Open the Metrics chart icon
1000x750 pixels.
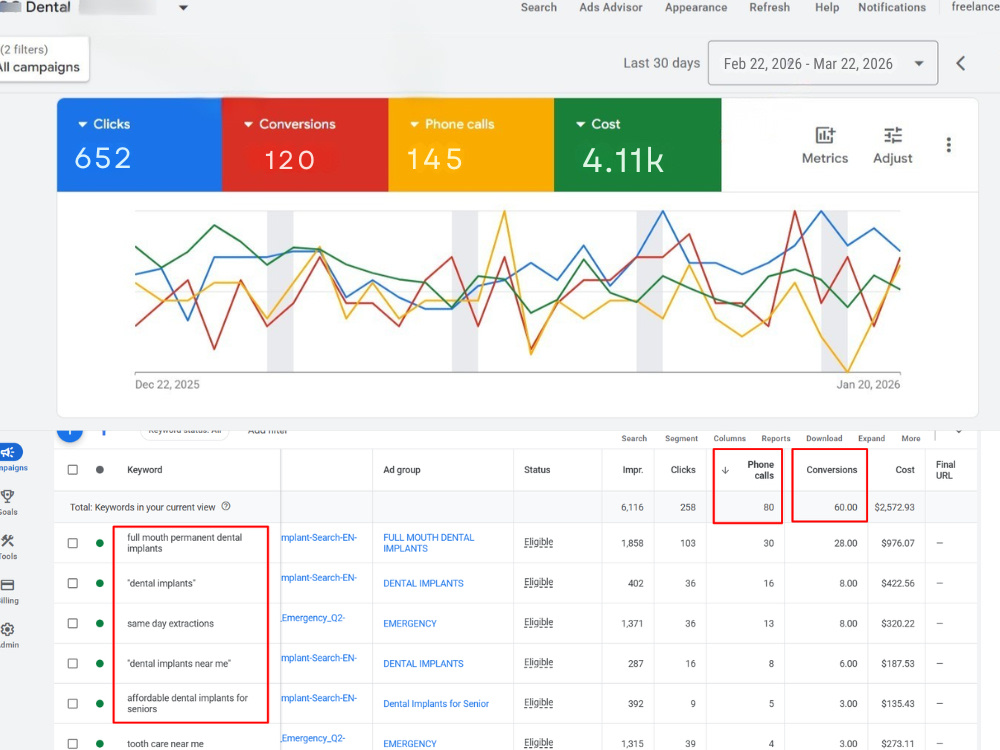(x=825, y=135)
